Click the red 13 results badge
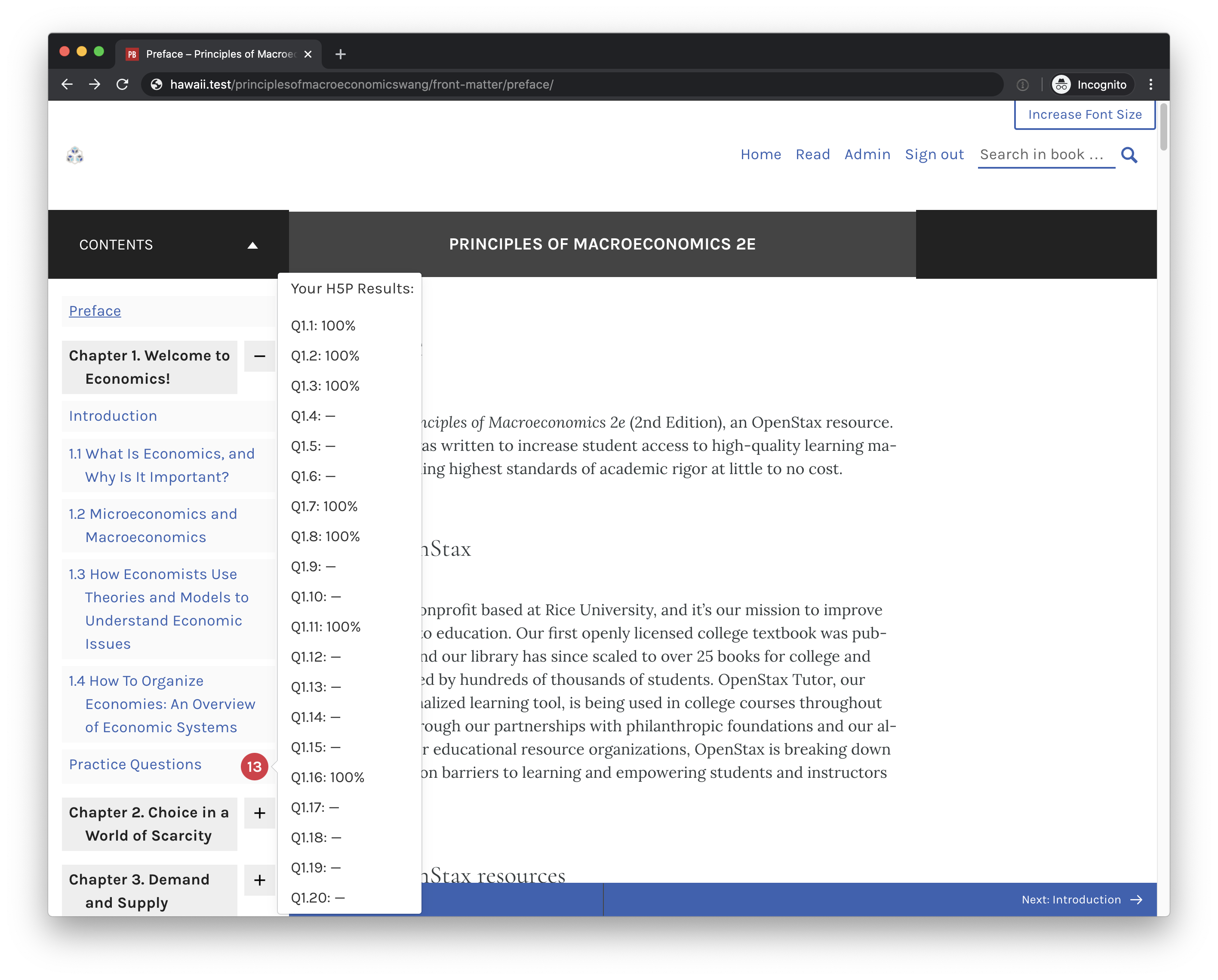This screenshot has height=980, width=1218. [x=254, y=766]
